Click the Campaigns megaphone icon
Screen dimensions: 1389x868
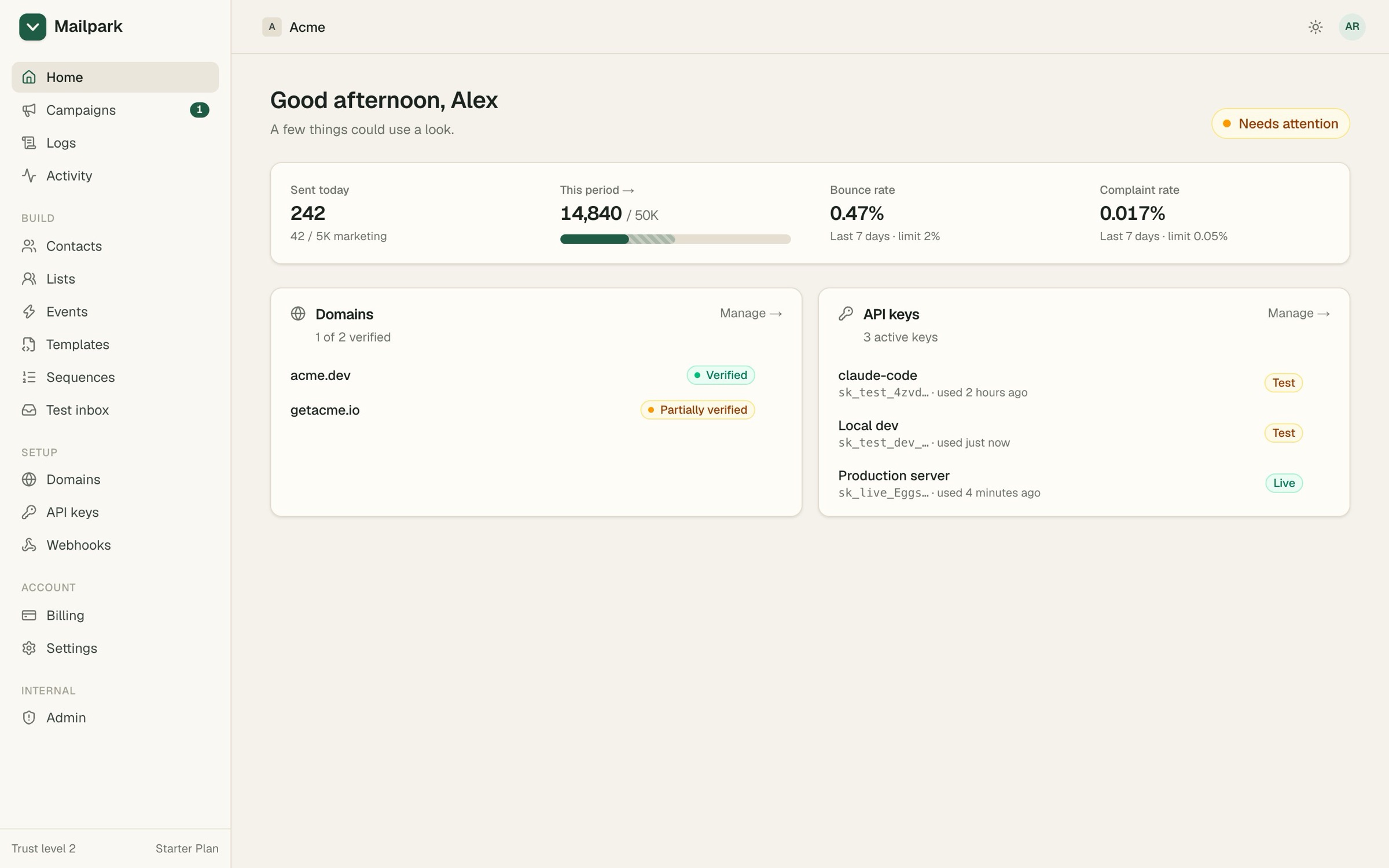click(x=29, y=110)
